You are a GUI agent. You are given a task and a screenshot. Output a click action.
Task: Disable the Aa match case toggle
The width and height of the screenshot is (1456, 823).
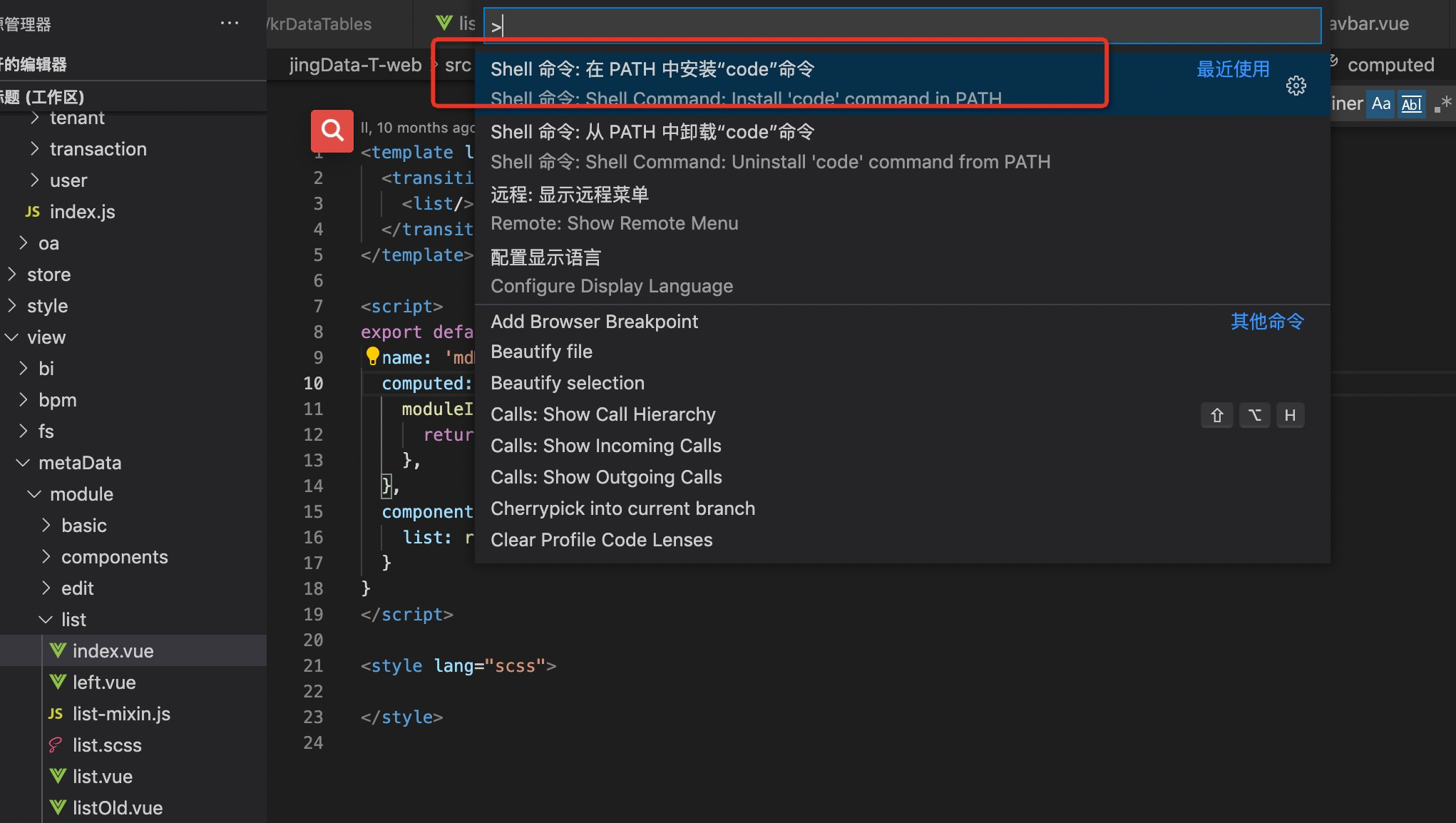1380,103
